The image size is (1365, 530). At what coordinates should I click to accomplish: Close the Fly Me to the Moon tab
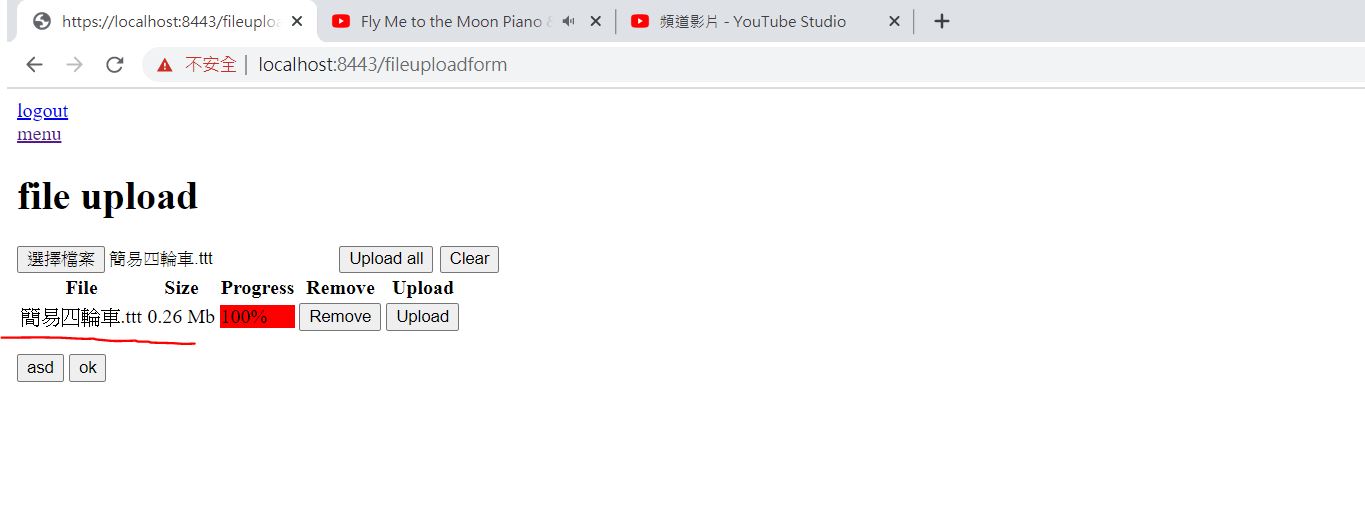point(594,21)
